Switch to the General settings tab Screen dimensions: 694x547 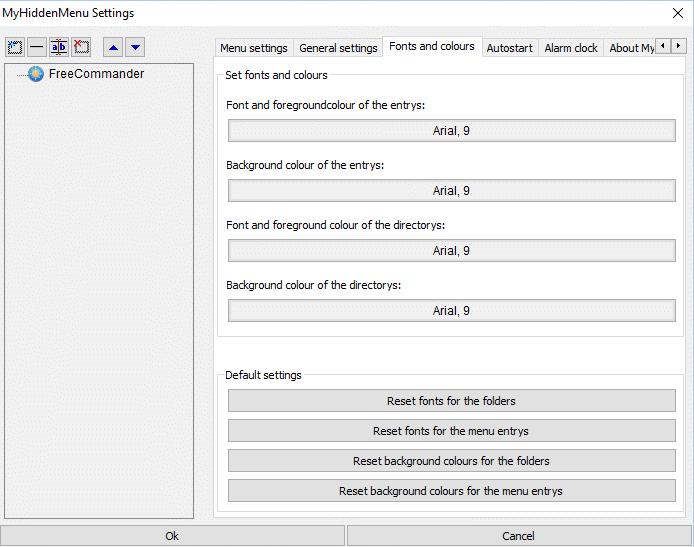coord(338,48)
